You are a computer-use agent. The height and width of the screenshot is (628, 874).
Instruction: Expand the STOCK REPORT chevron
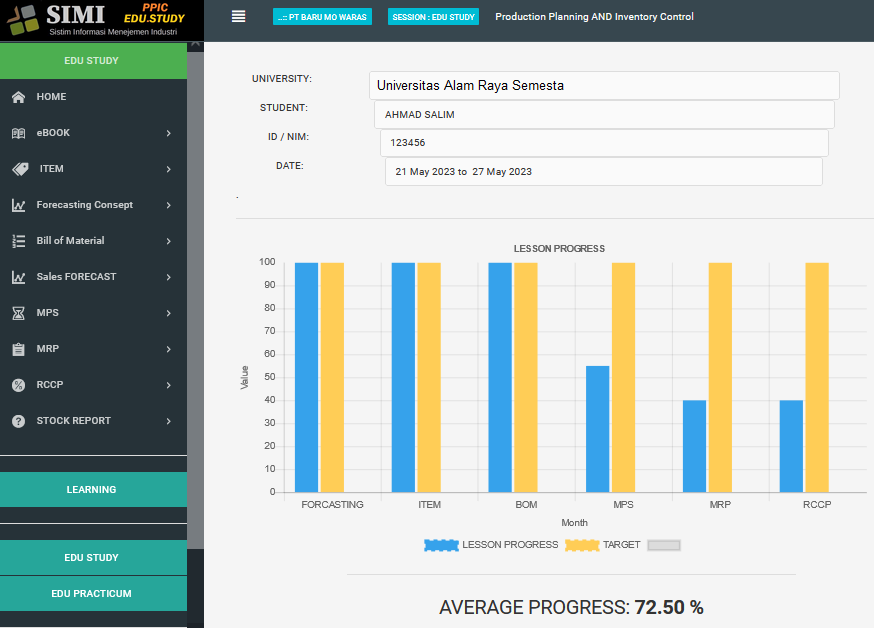pyautogui.click(x=168, y=421)
